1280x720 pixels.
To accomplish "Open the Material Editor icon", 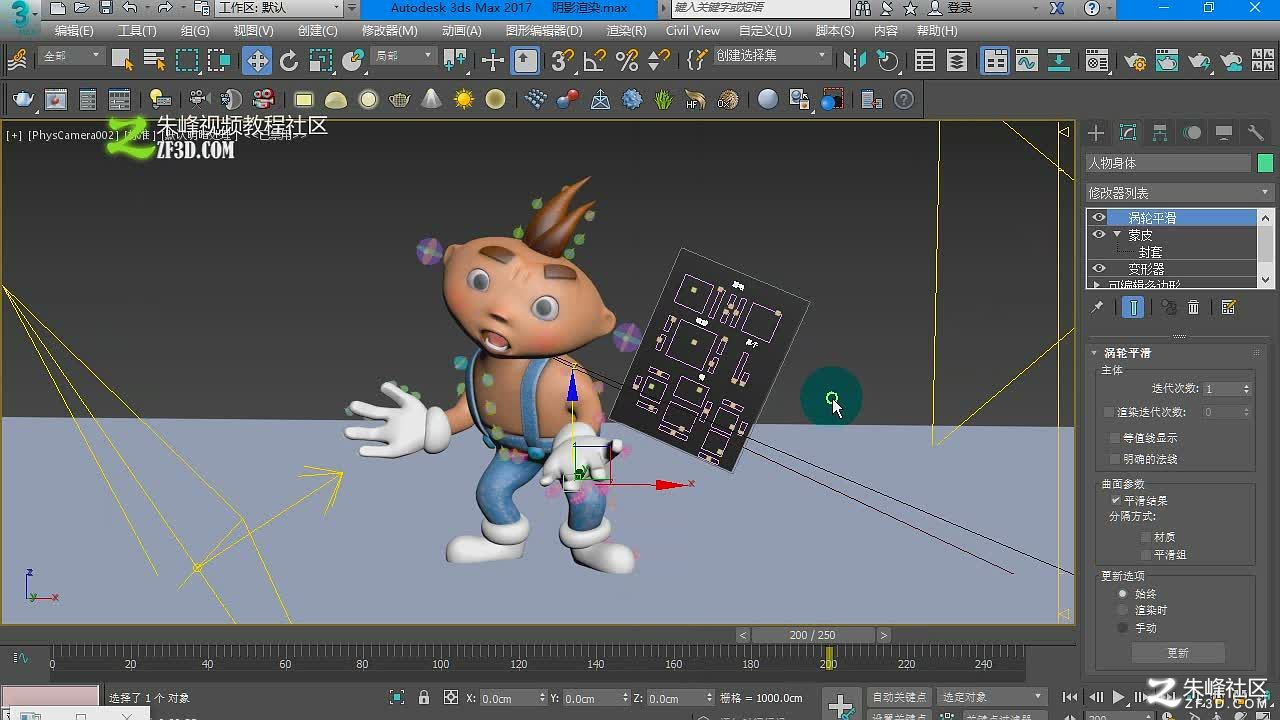I will click(1097, 61).
